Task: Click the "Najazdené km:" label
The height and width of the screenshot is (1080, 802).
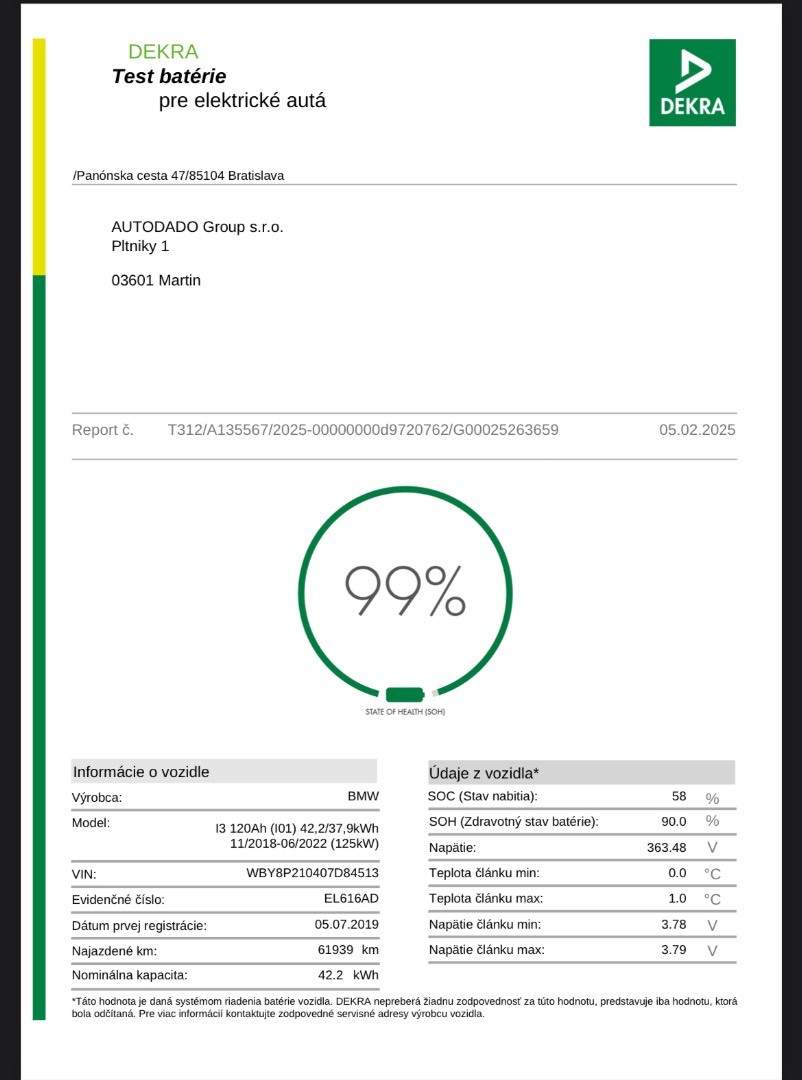Action: tap(114, 952)
